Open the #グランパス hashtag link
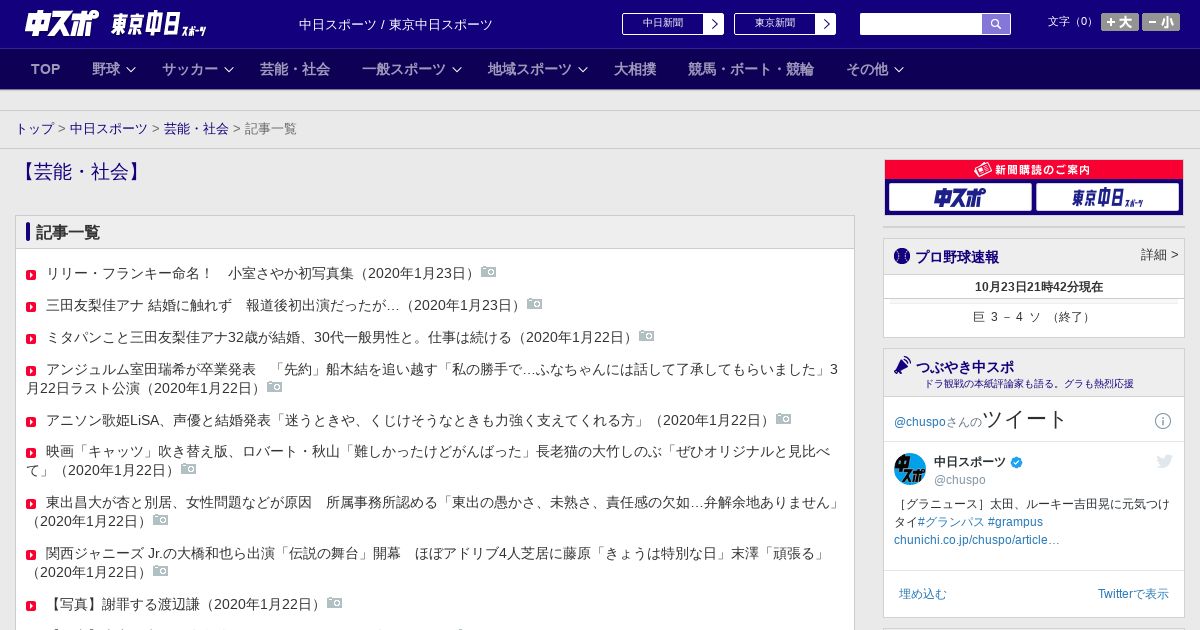 950,522
